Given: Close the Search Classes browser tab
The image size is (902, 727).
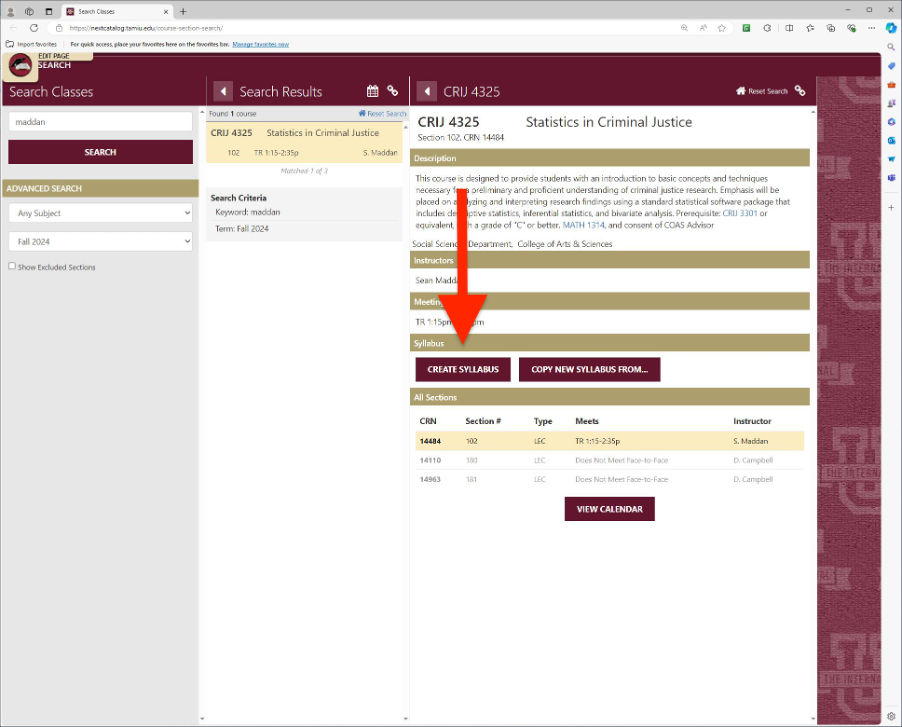Looking at the screenshot, I should pos(166,12).
